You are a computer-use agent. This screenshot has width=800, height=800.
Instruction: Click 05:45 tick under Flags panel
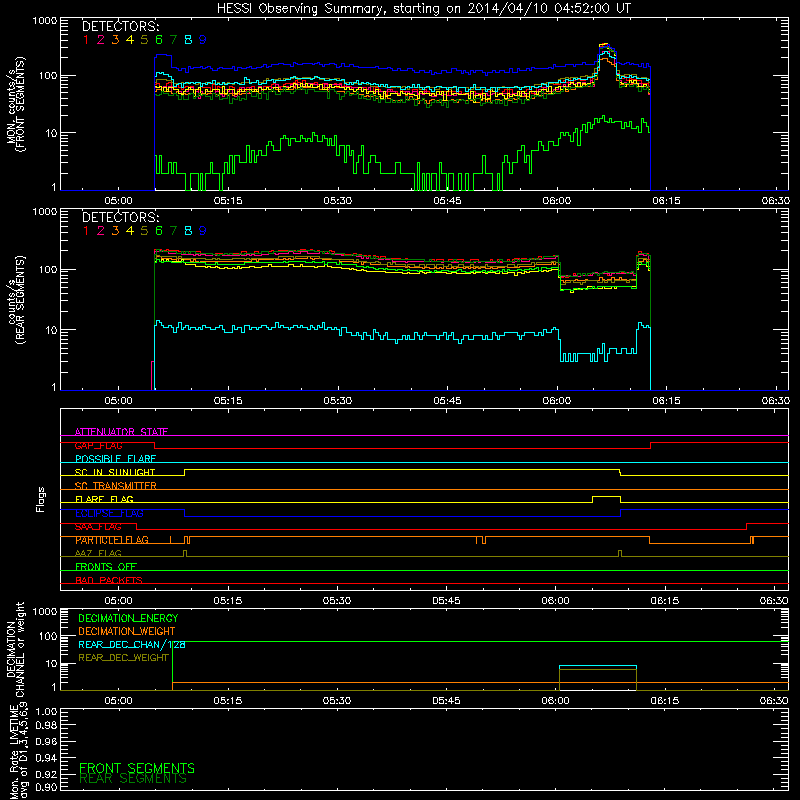click(446, 601)
